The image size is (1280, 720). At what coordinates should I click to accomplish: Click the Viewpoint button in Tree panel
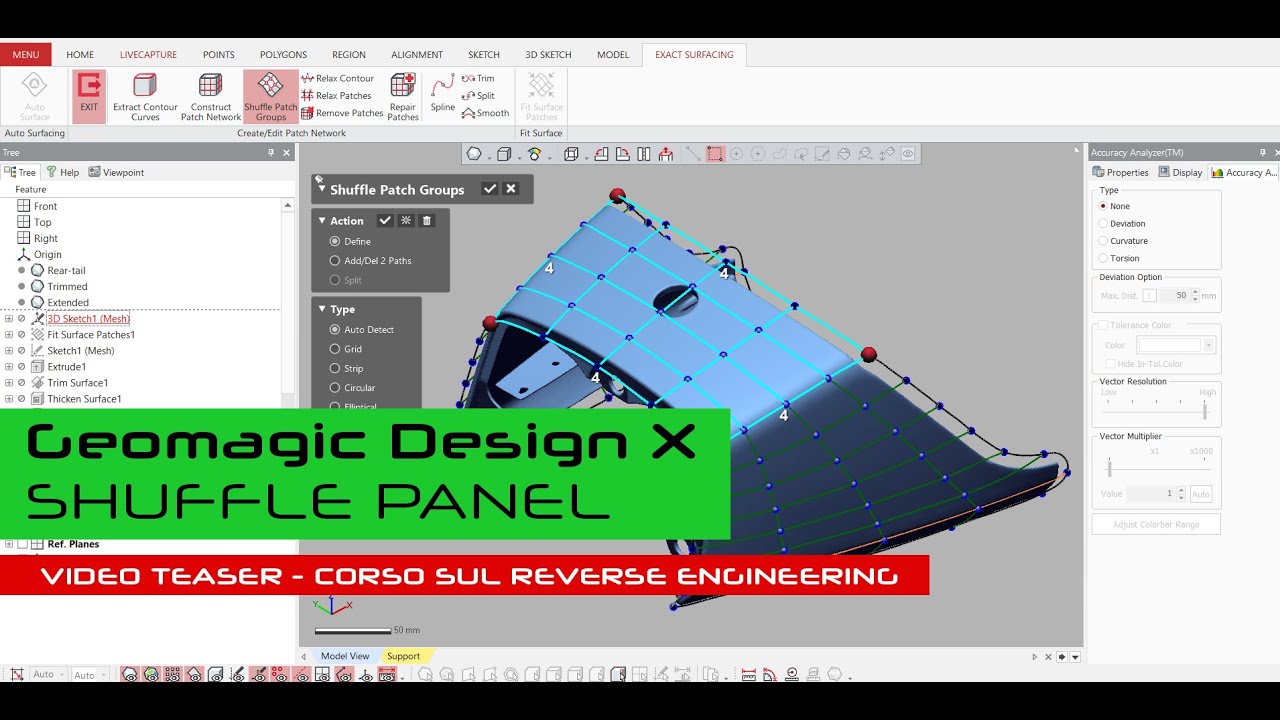pyautogui.click(x=116, y=172)
